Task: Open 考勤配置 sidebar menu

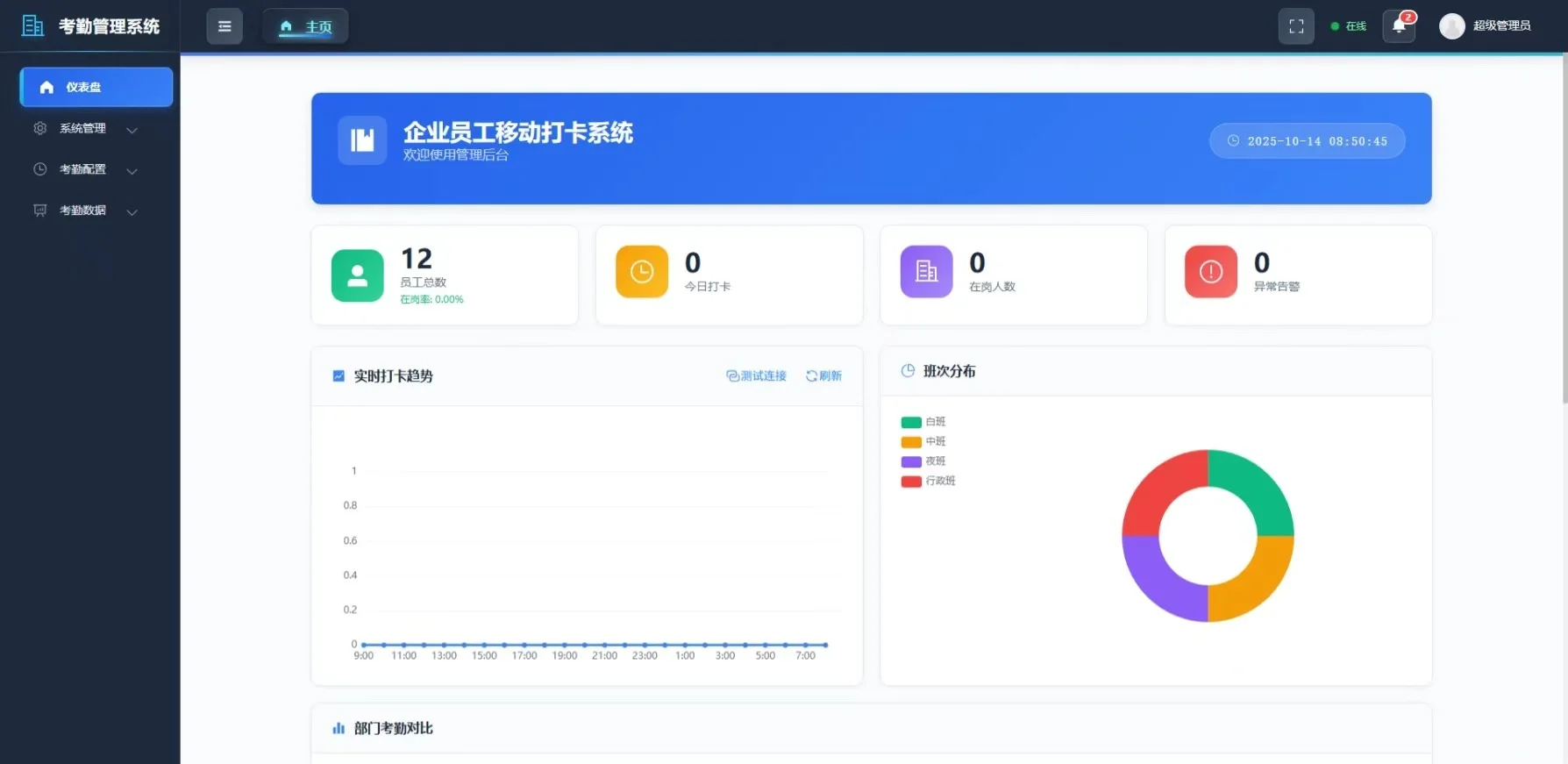Action: 90,169
